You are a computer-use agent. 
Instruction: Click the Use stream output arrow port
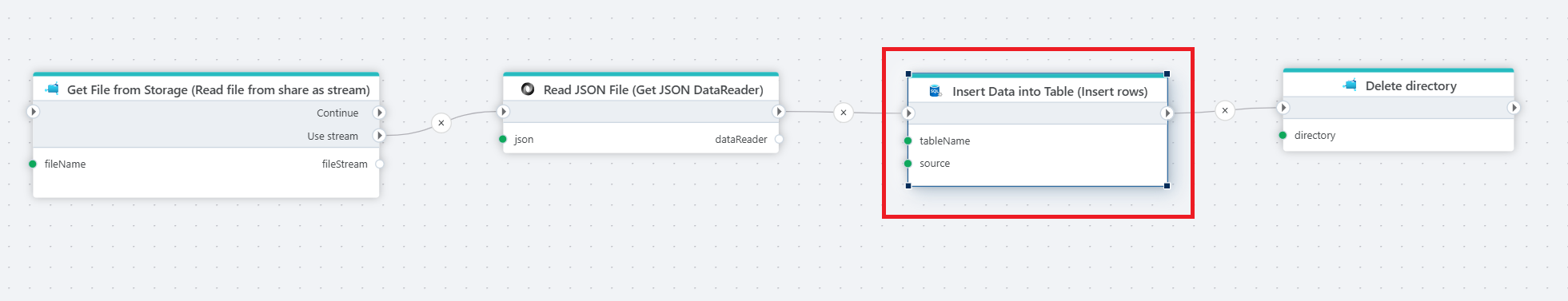coord(380,136)
